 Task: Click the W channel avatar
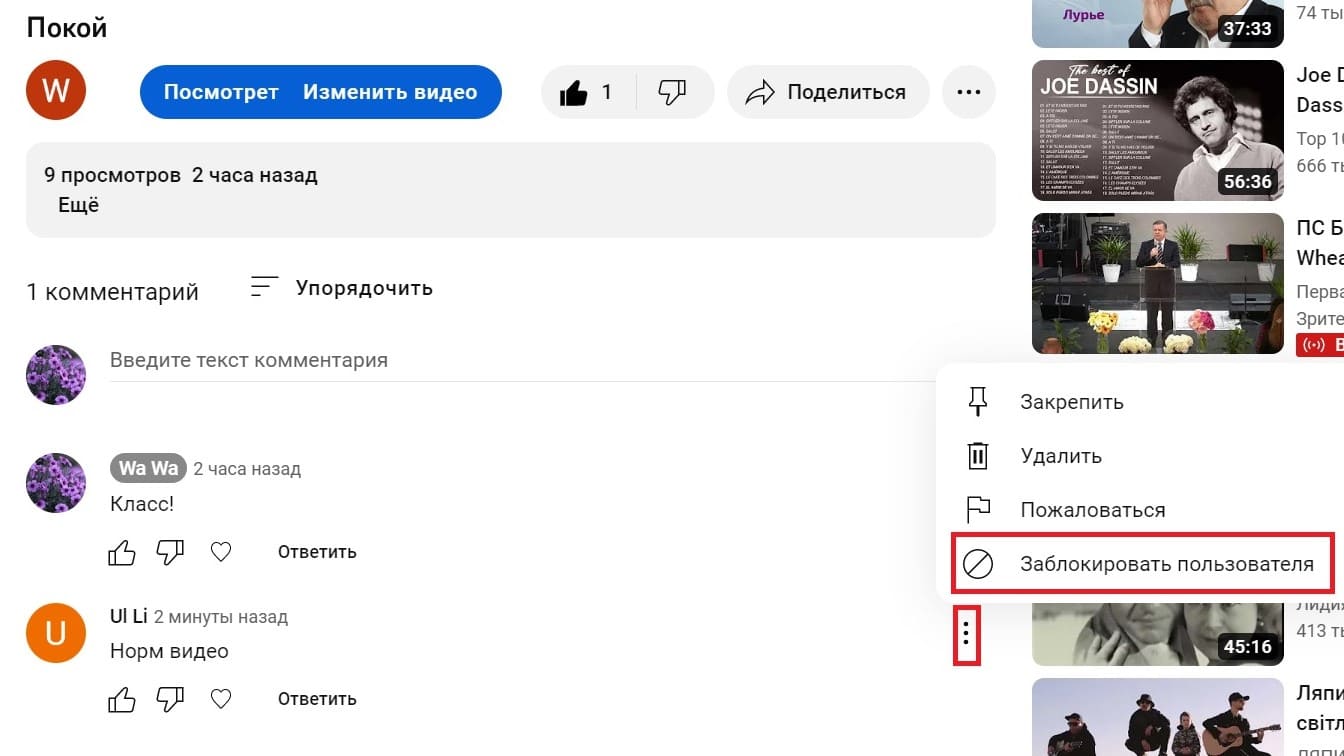tap(56, 91)
